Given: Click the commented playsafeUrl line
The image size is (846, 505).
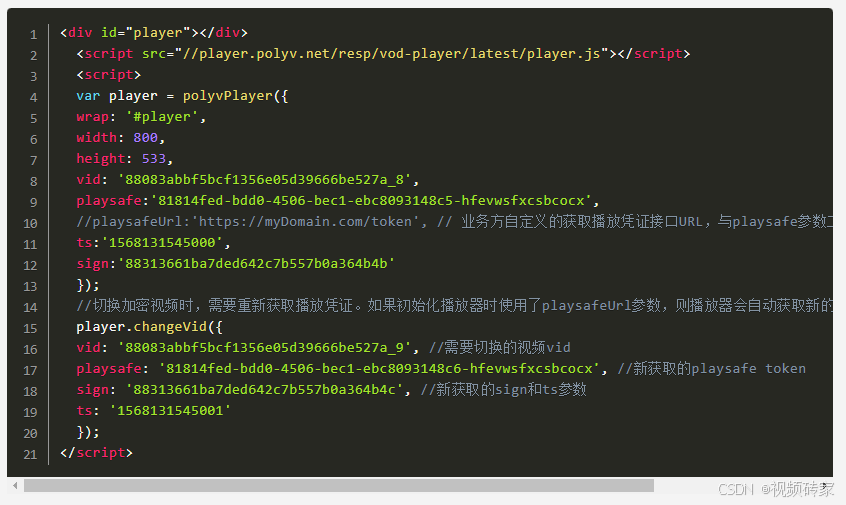Looking at the screenshot, I should click(x=454, y=222).
